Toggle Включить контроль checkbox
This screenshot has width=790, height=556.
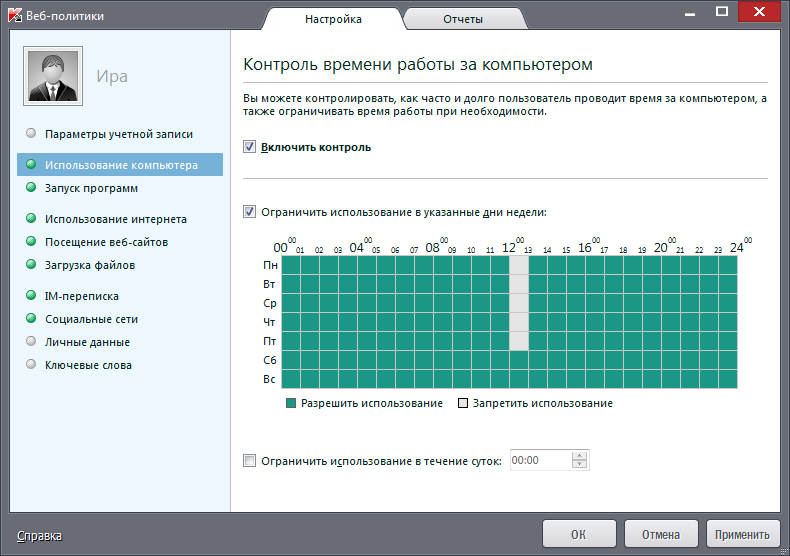click(x=249, y=147)
